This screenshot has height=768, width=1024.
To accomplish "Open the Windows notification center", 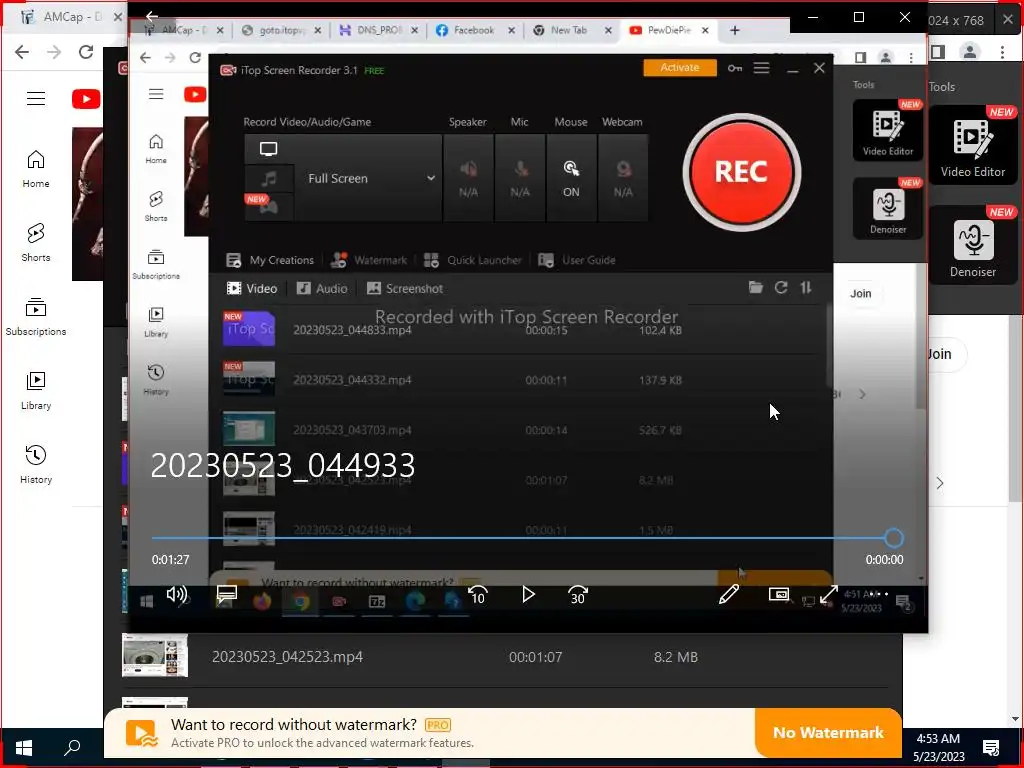I will [991, 747].
